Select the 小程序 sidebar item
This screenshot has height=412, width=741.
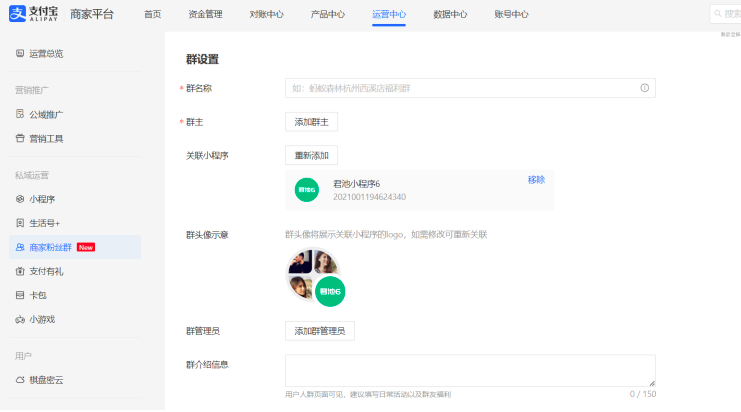click(42, 199)
